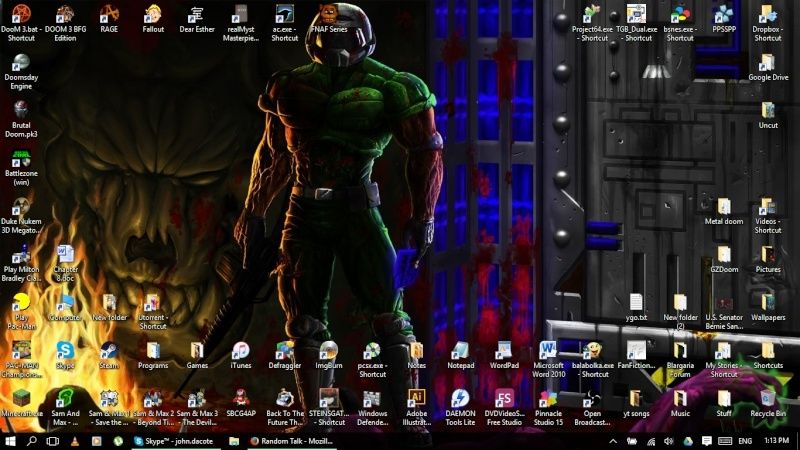800x450 pixels.
Task: Switch to Skype window on taskbar
Action: pyautogui.click(x=176, y=441)
